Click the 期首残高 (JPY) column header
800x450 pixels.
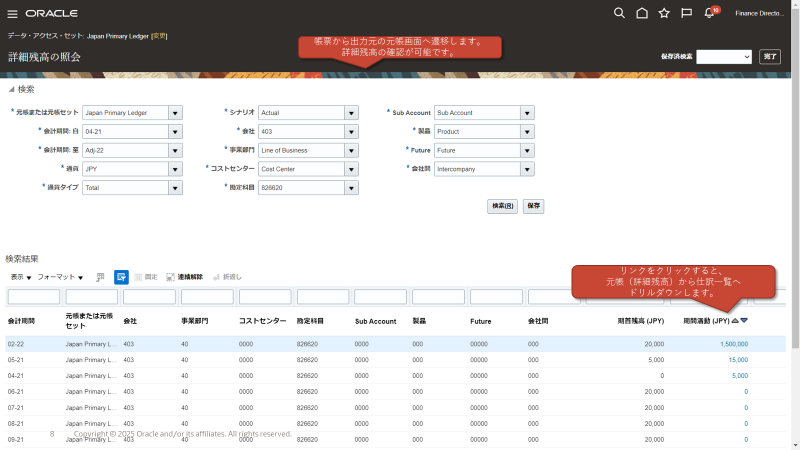[x=640, y=321]
